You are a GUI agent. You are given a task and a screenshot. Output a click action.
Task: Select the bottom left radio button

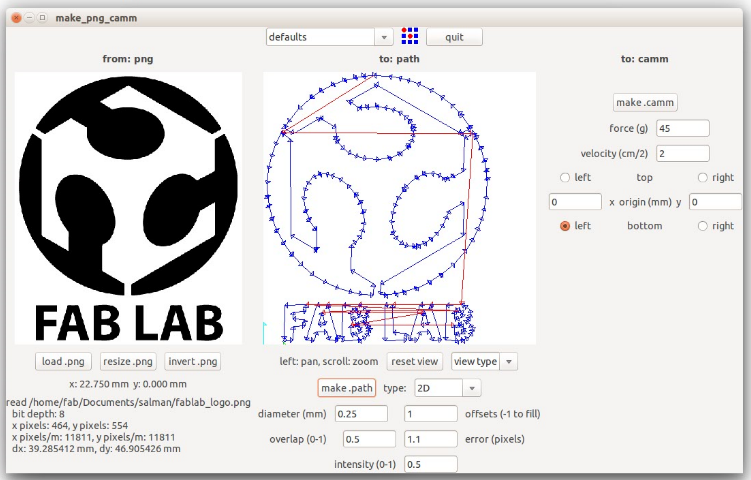pyautogui.click(x=565, y=226)
